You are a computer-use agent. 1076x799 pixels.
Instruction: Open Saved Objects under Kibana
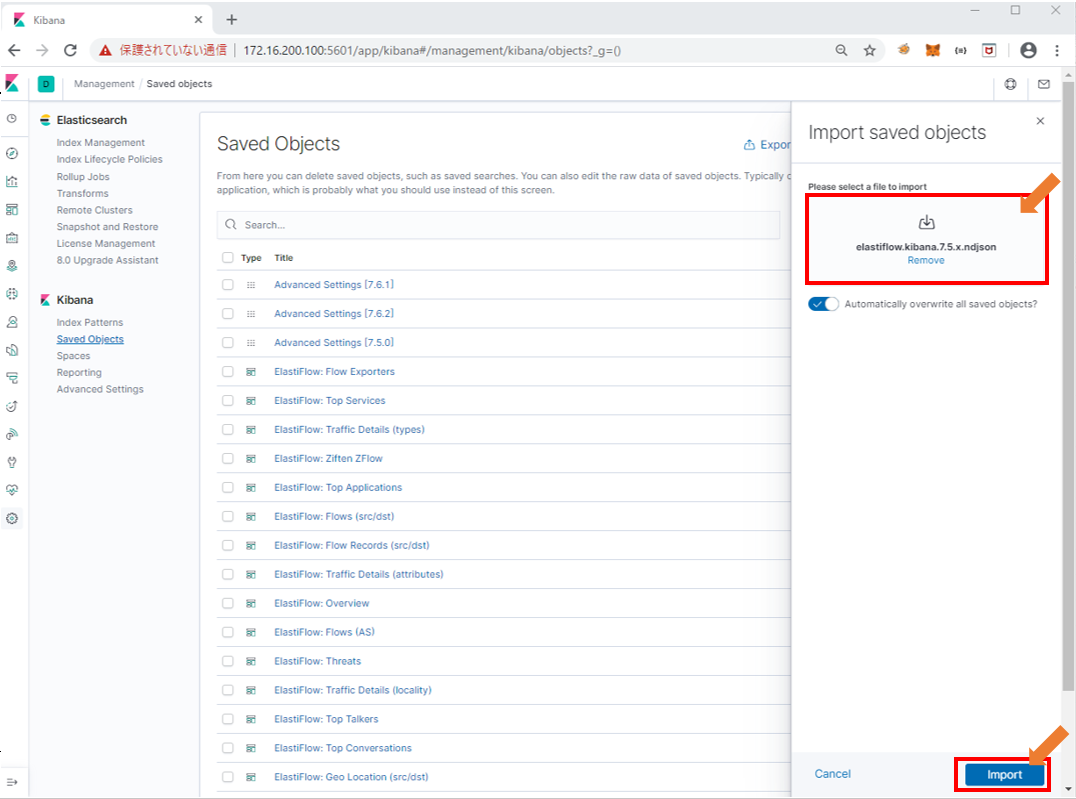tap(90, 339)
